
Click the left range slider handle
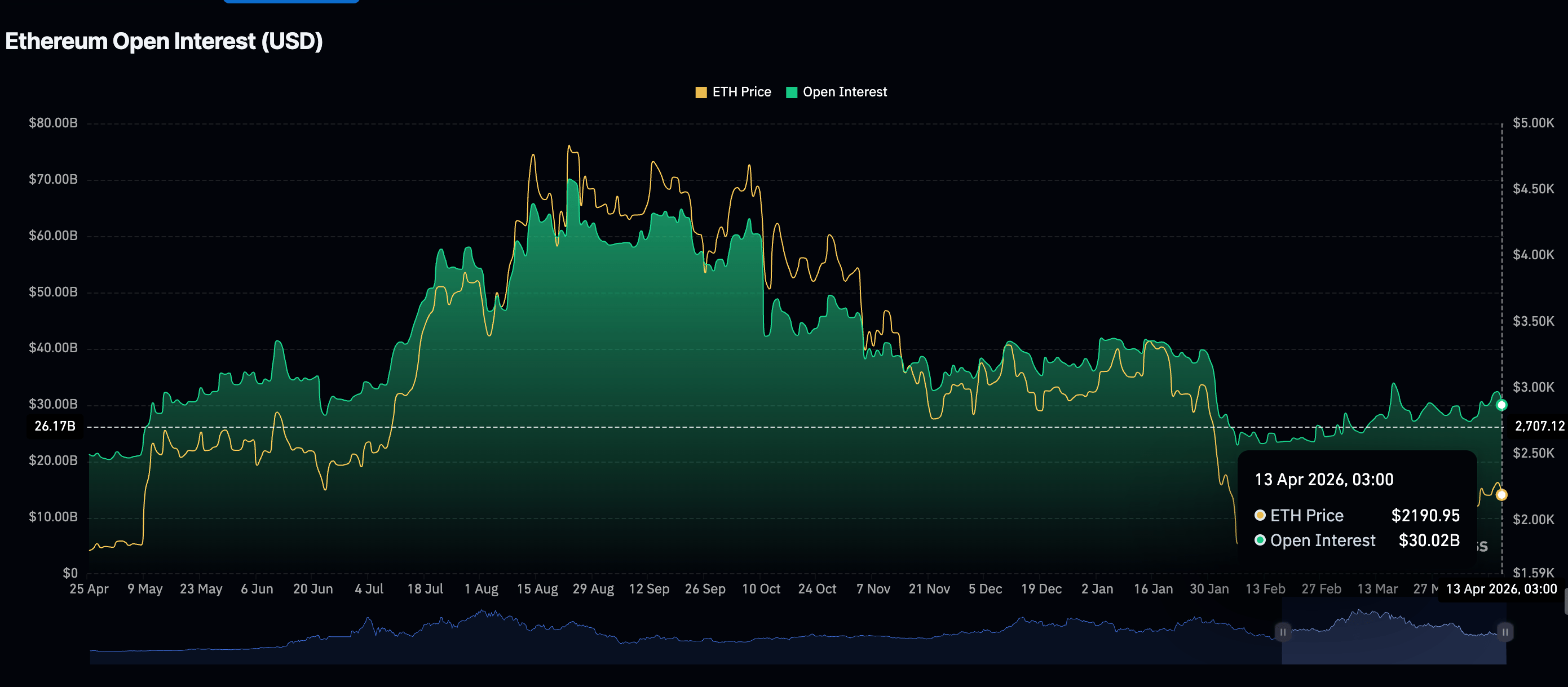click(x=1283, y=632)
